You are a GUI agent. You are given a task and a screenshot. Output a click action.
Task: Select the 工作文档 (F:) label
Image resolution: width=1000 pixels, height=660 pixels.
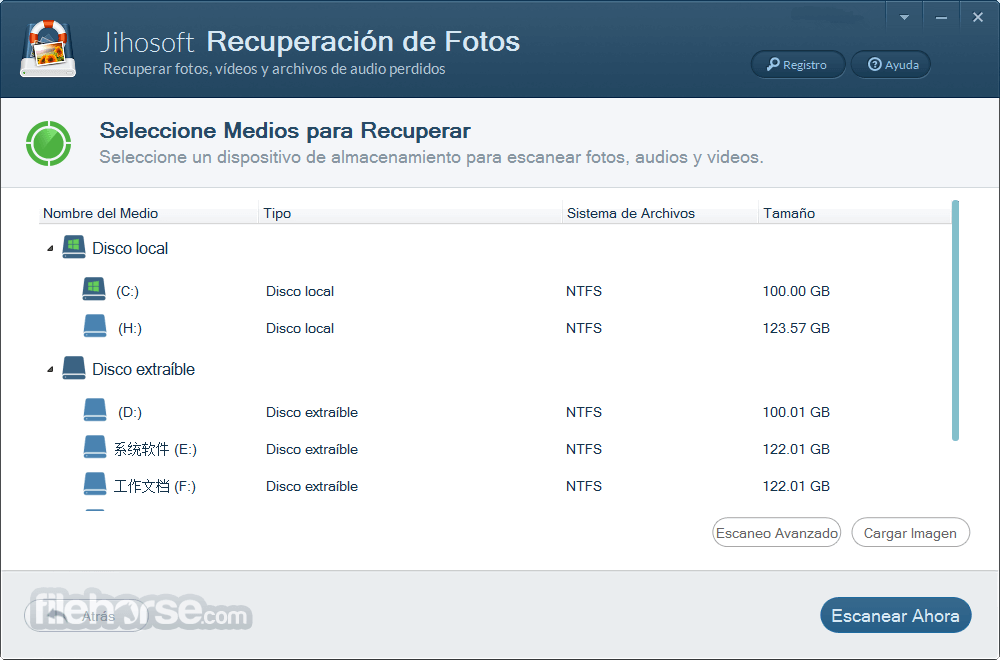(155, 487)
